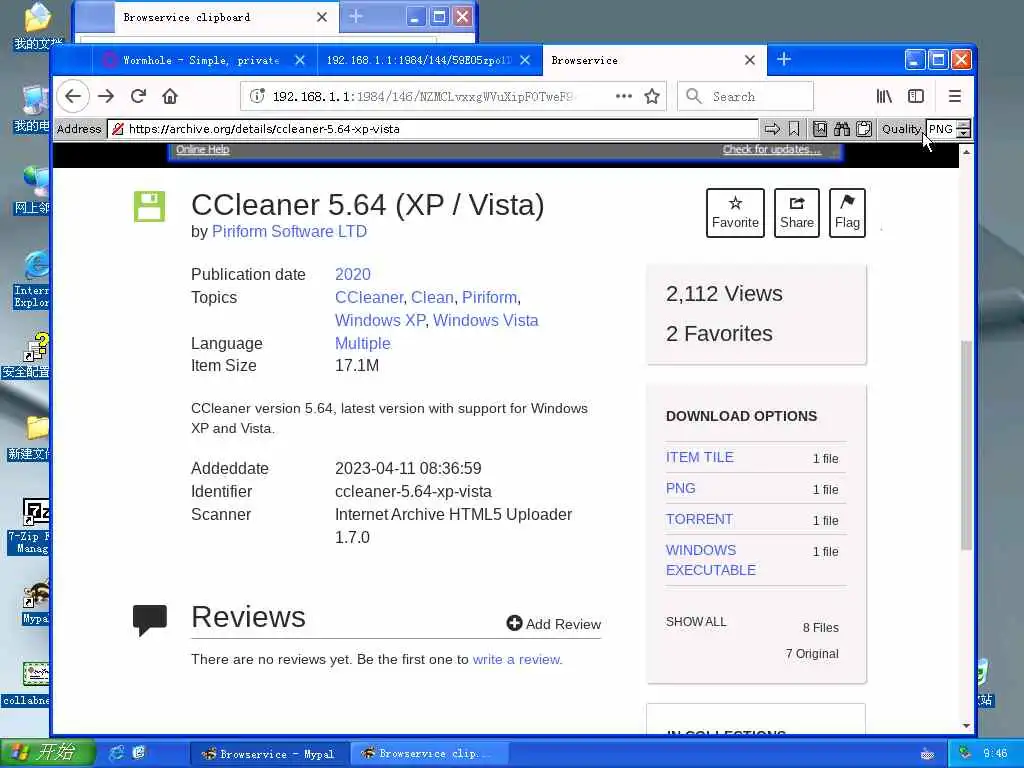Download the PNG option
This screenshot has height=768, width=1024.
tap(680, 488)
